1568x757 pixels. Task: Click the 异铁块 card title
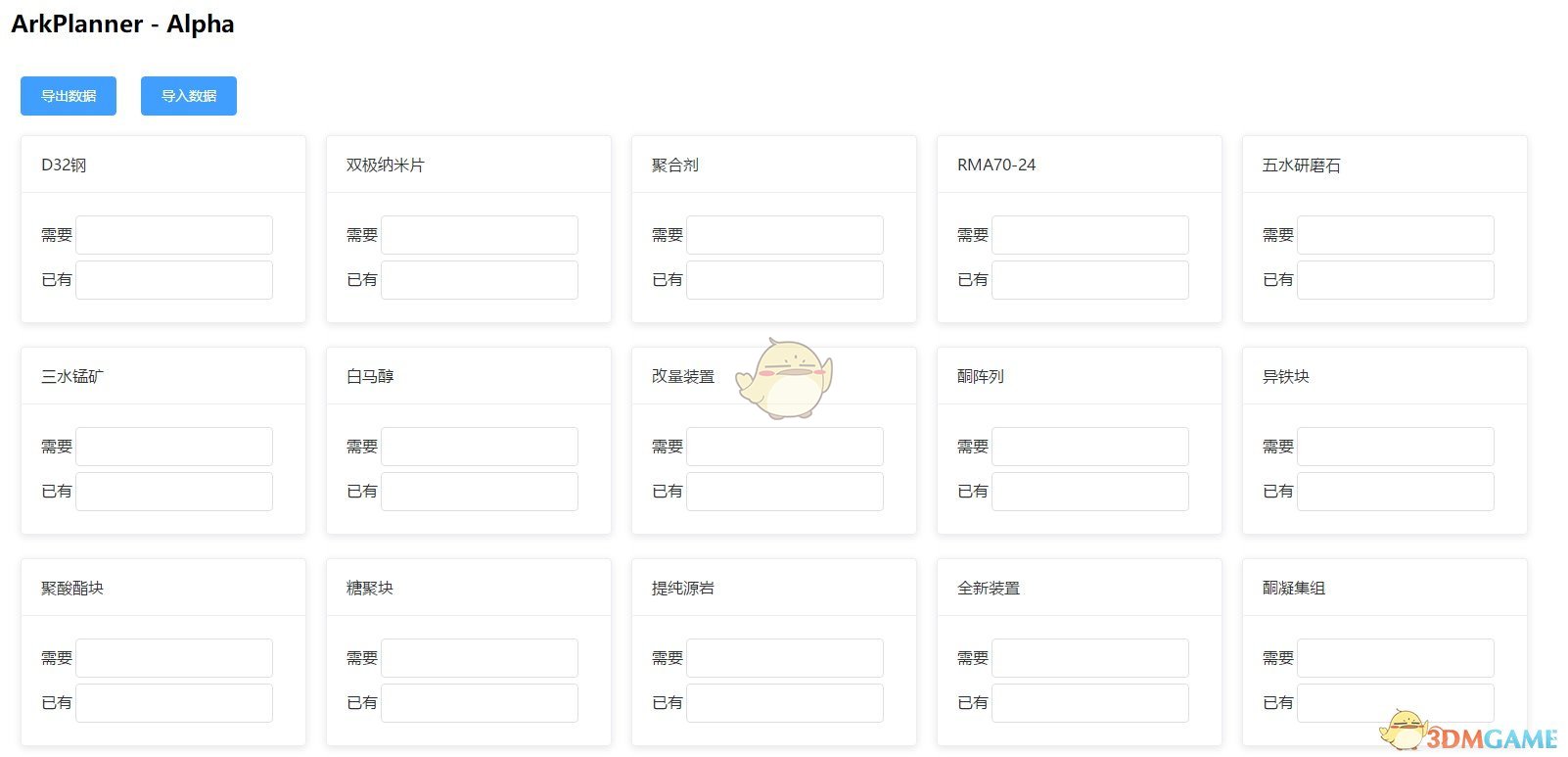[1286, 376]
